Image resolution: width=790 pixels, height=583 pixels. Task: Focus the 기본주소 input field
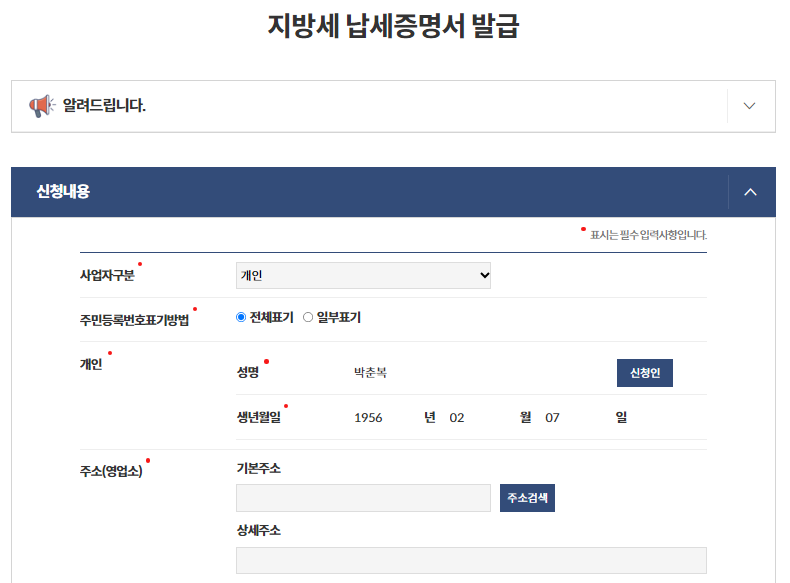coord(363,498)
